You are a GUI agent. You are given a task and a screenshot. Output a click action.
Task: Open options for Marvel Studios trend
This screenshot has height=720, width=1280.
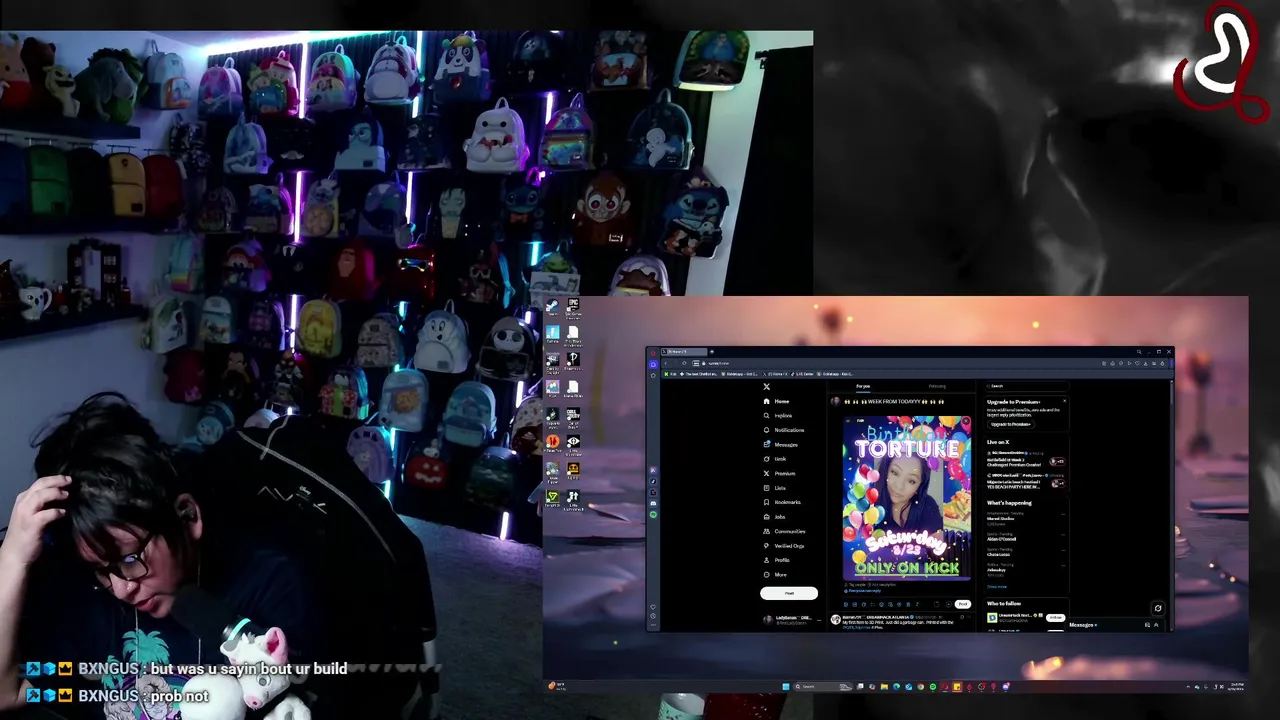tap(1063, 514)
